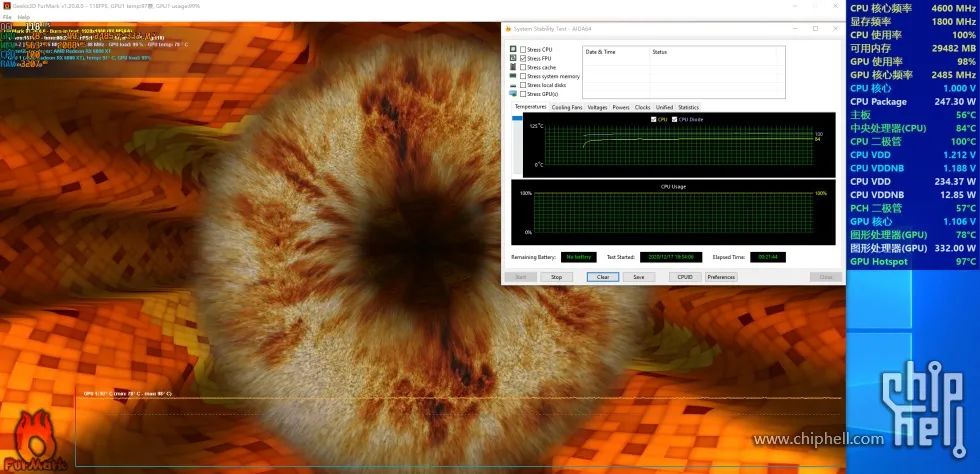Click the disabled Start button
Viewport: 980px width, 474px height.
point(521,277)
